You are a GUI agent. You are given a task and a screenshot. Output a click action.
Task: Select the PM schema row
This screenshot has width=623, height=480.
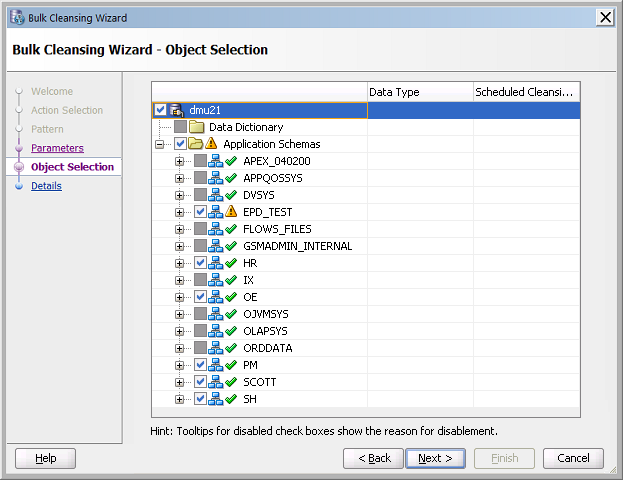(x=250, y=365)
